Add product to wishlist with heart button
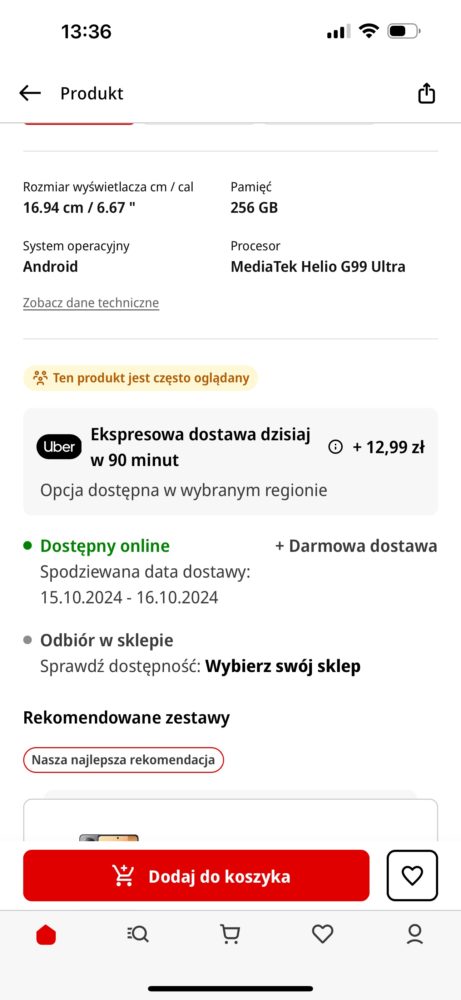 point(413,876)
